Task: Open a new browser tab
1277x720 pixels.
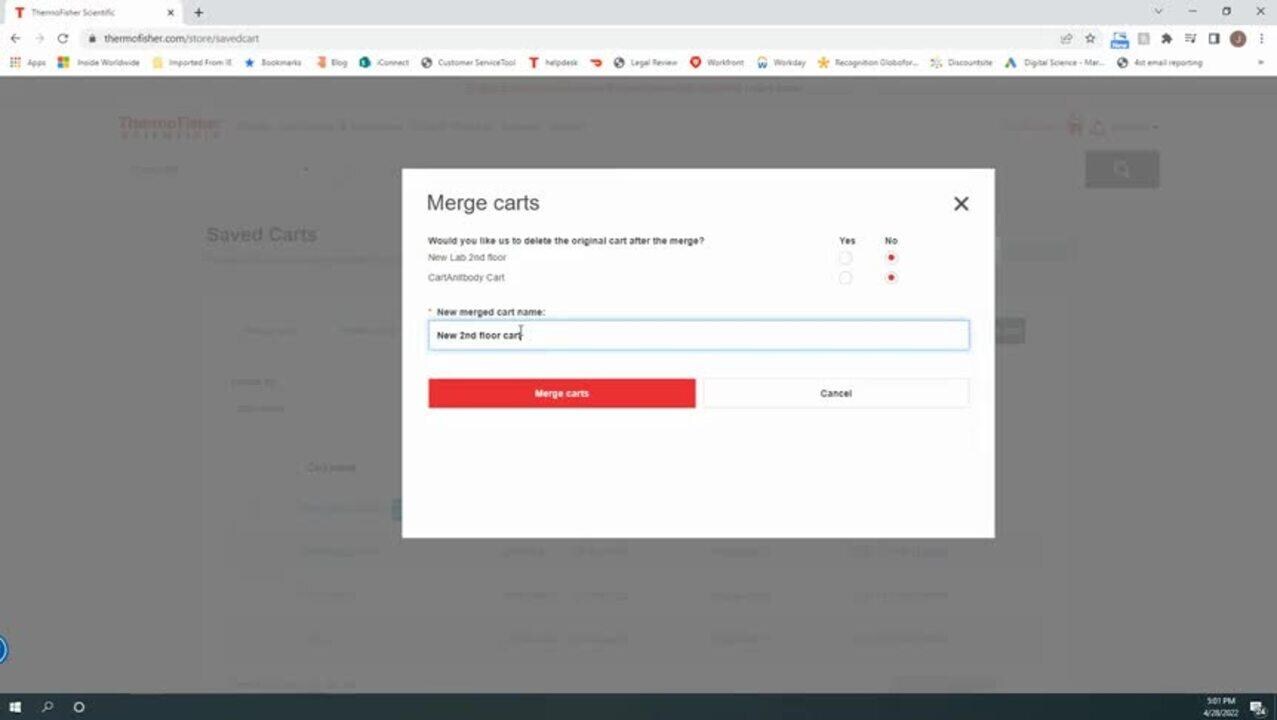Action: [x=199, y=12]
